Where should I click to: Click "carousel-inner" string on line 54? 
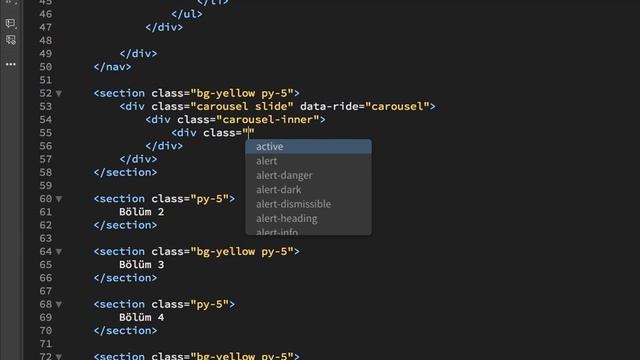267,120
